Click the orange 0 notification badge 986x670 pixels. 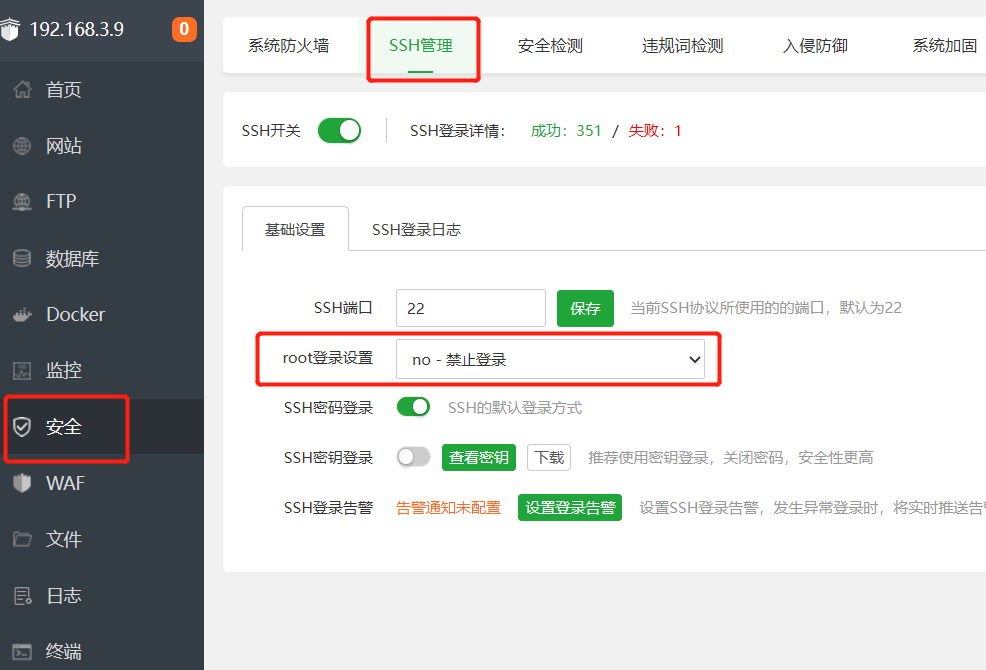[x=184, y=29]
